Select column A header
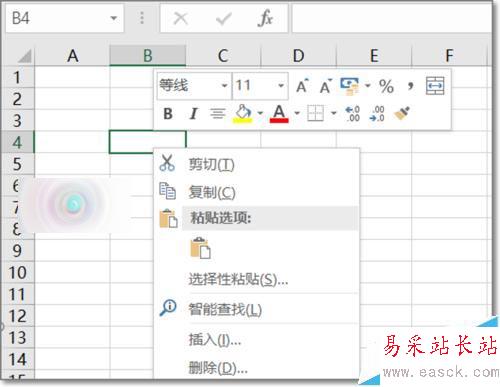500x387 pixels. click(73, 56)
